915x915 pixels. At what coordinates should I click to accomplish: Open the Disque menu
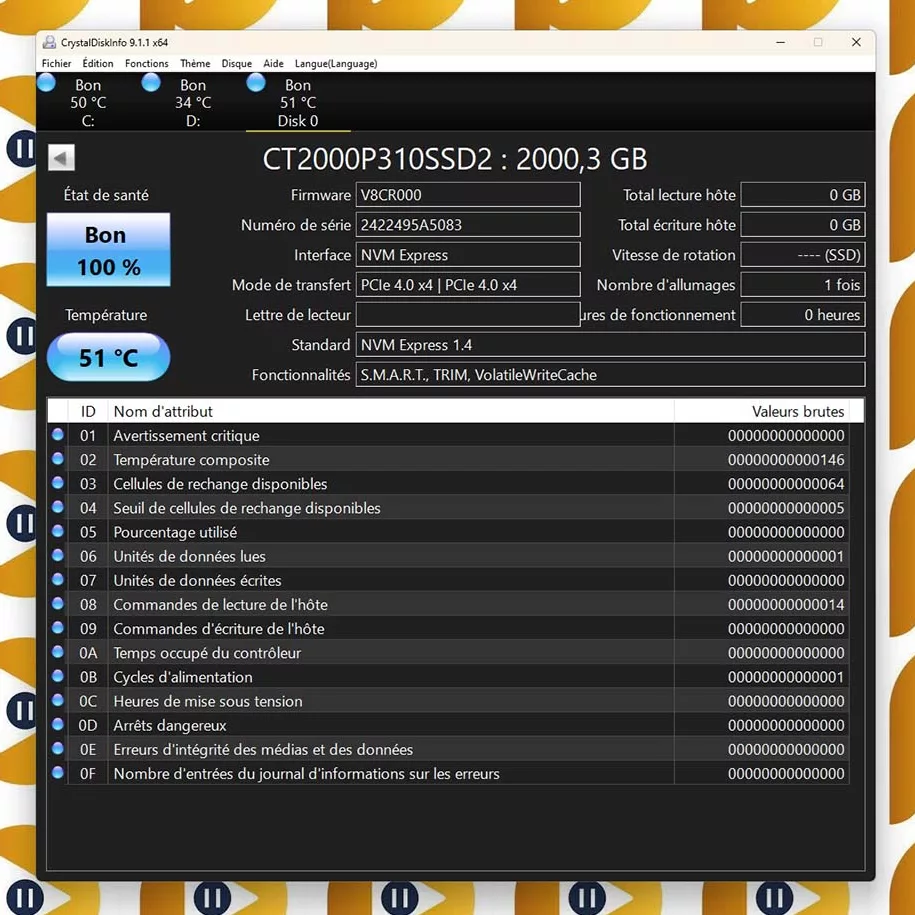pos(236,64)
